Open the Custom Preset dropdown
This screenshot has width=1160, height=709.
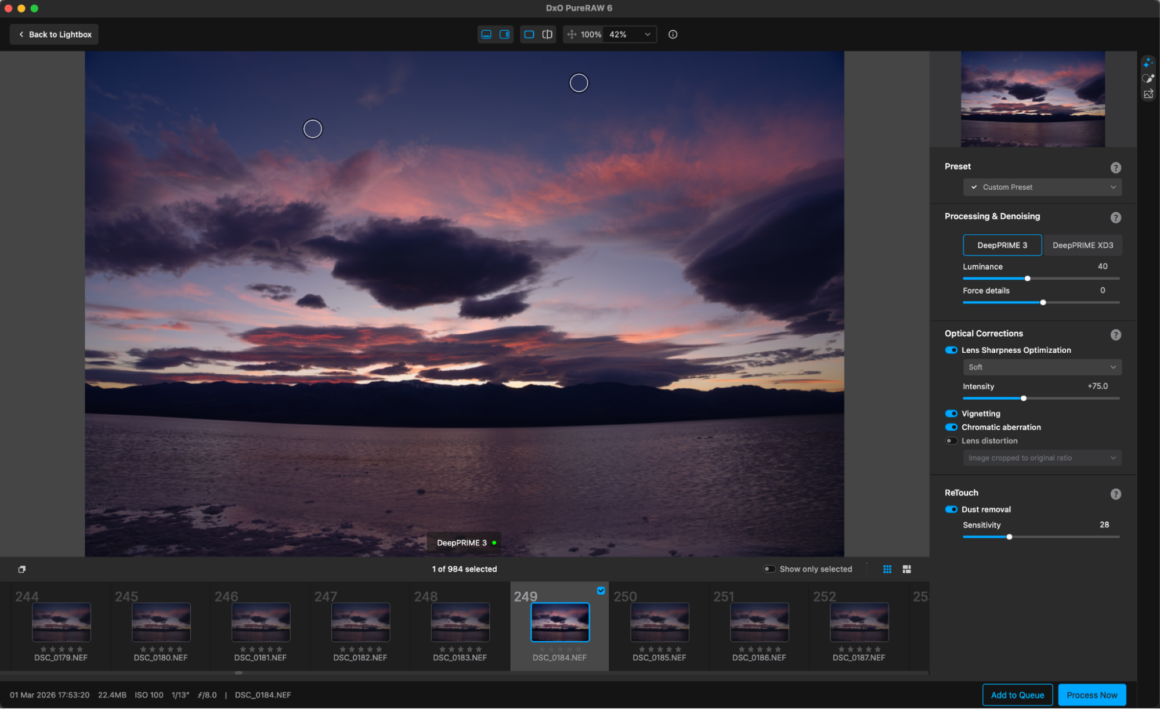pyautogui.click(x=1041, y=187)
